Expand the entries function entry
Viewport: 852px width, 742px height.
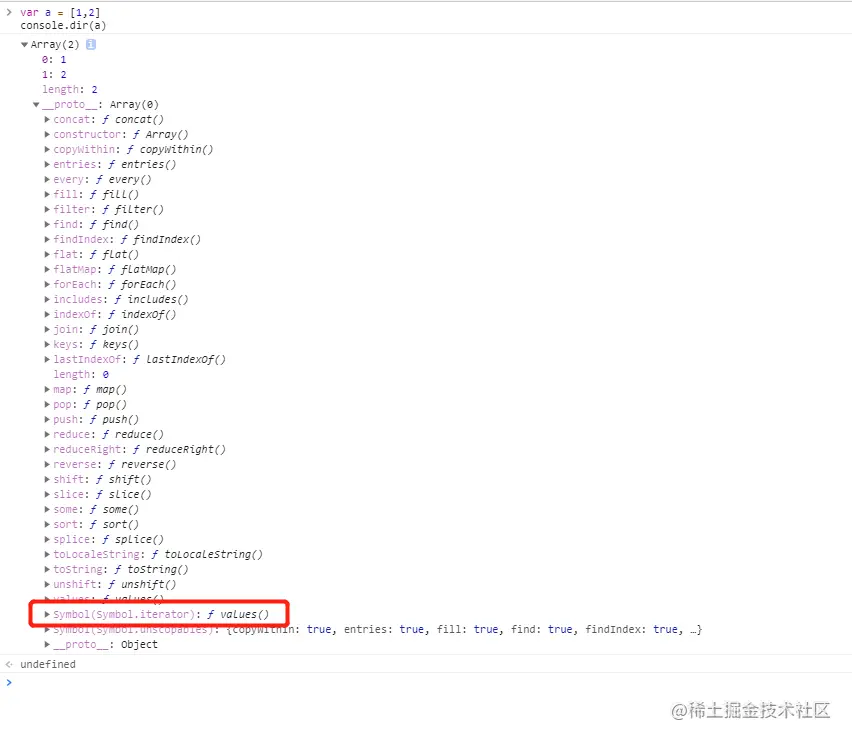point(47,164)
